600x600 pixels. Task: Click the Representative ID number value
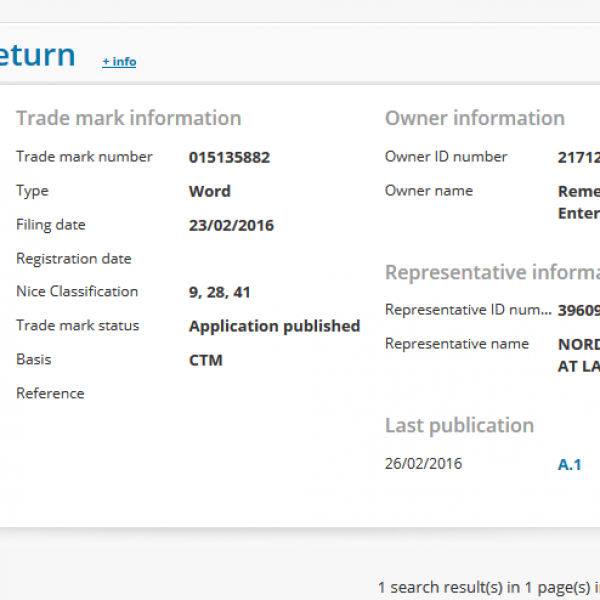coord(579,310)
